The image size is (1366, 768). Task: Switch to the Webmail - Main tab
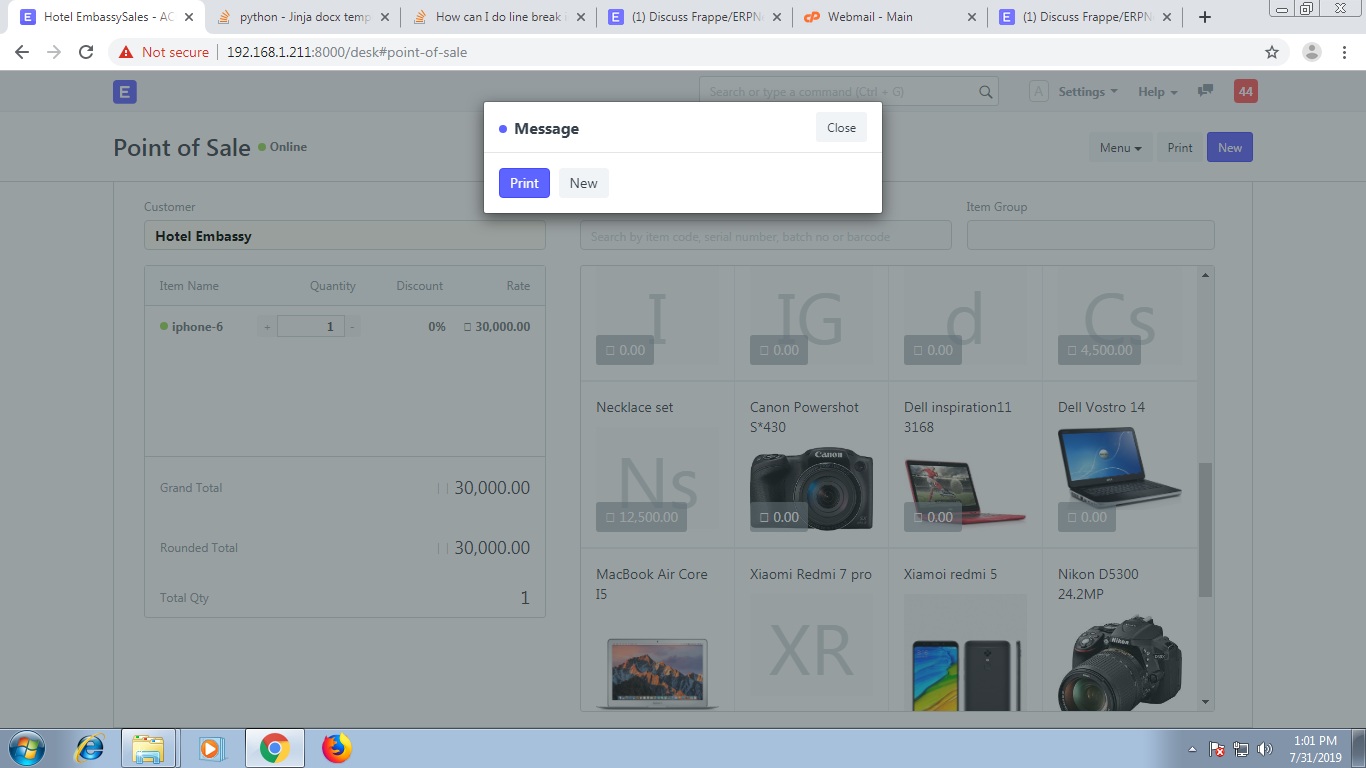[889, 17]
